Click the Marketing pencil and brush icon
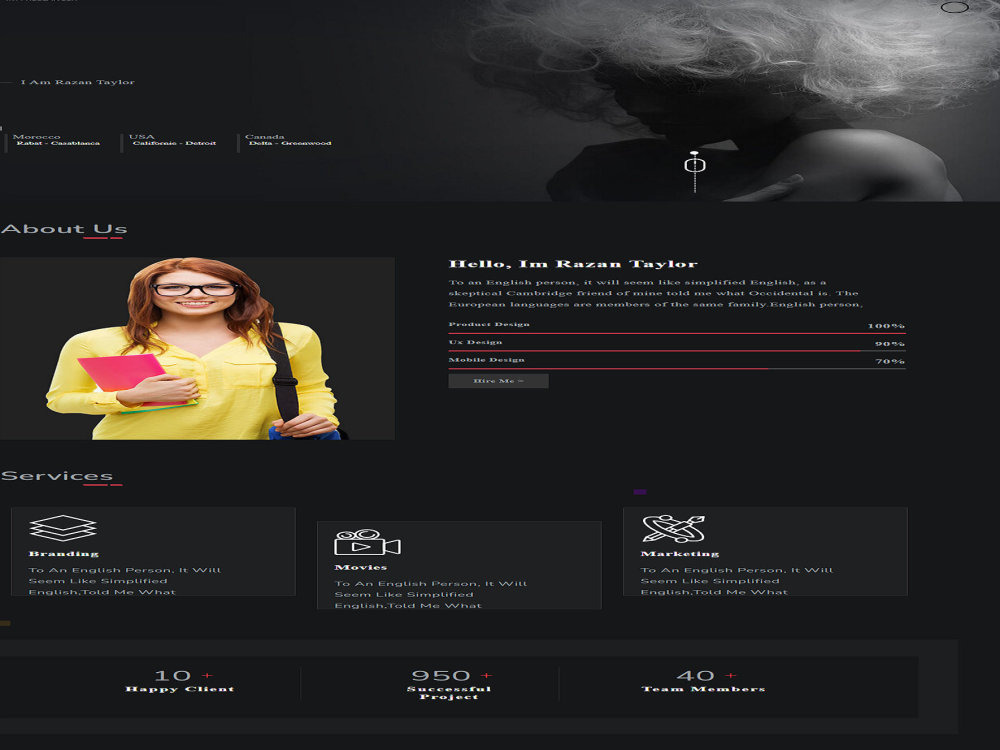The height and width of the screenshot is (750, 1000). point(673,529)
